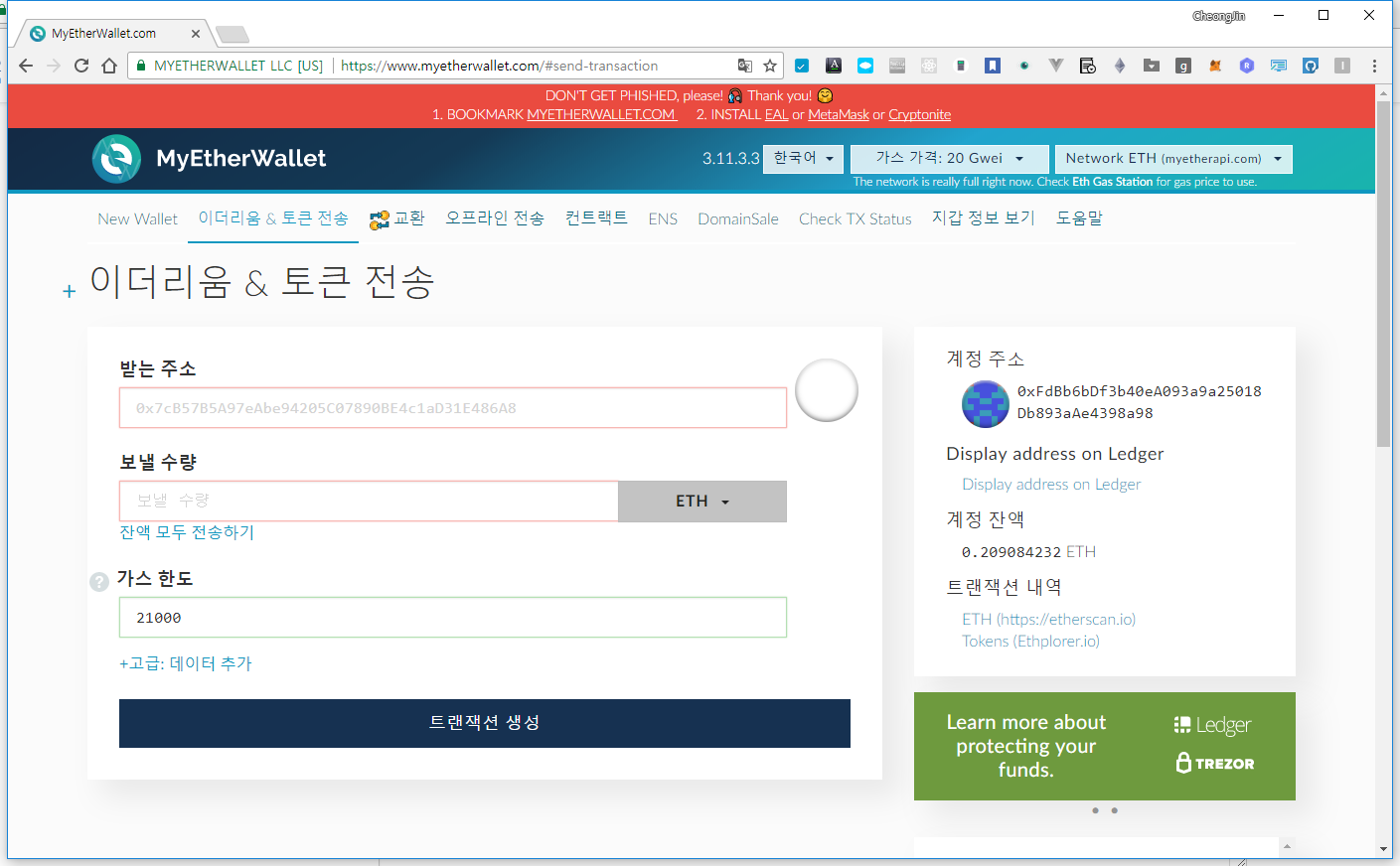Select the 지갑 정보 보기 tab
1400x866 pixels.
(x=984, y=218)
